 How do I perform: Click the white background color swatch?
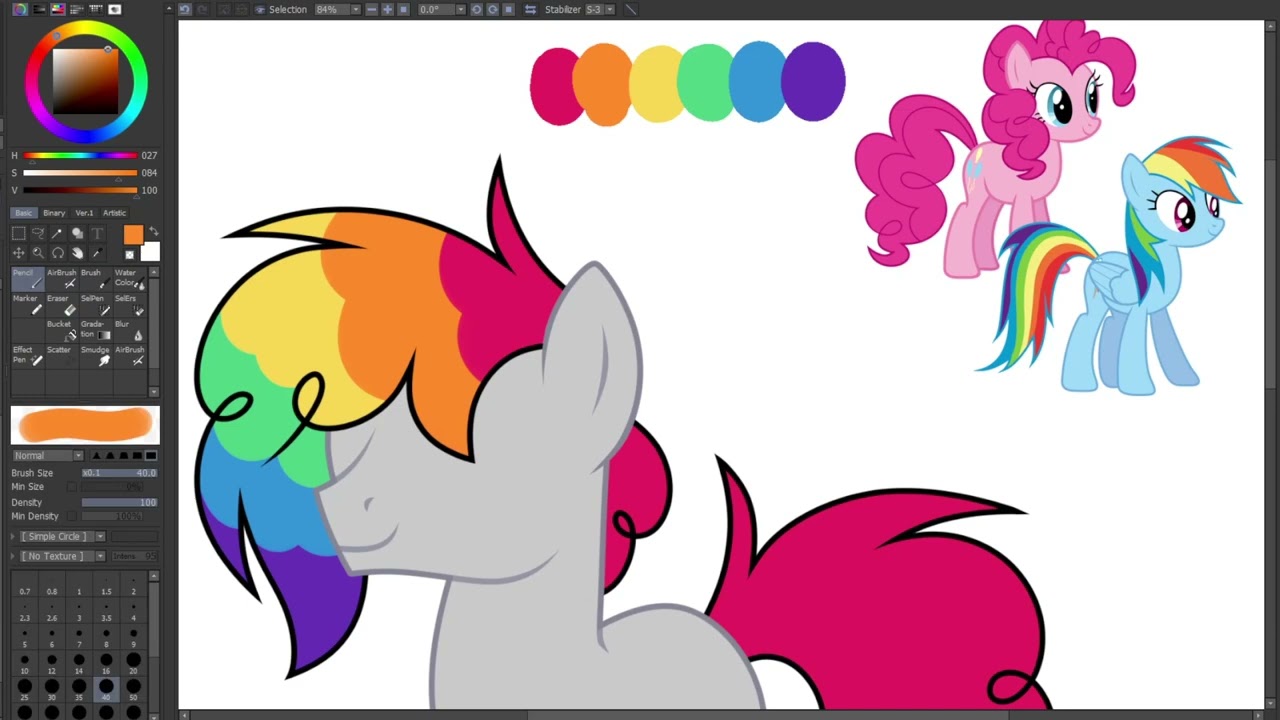(150, 251)
